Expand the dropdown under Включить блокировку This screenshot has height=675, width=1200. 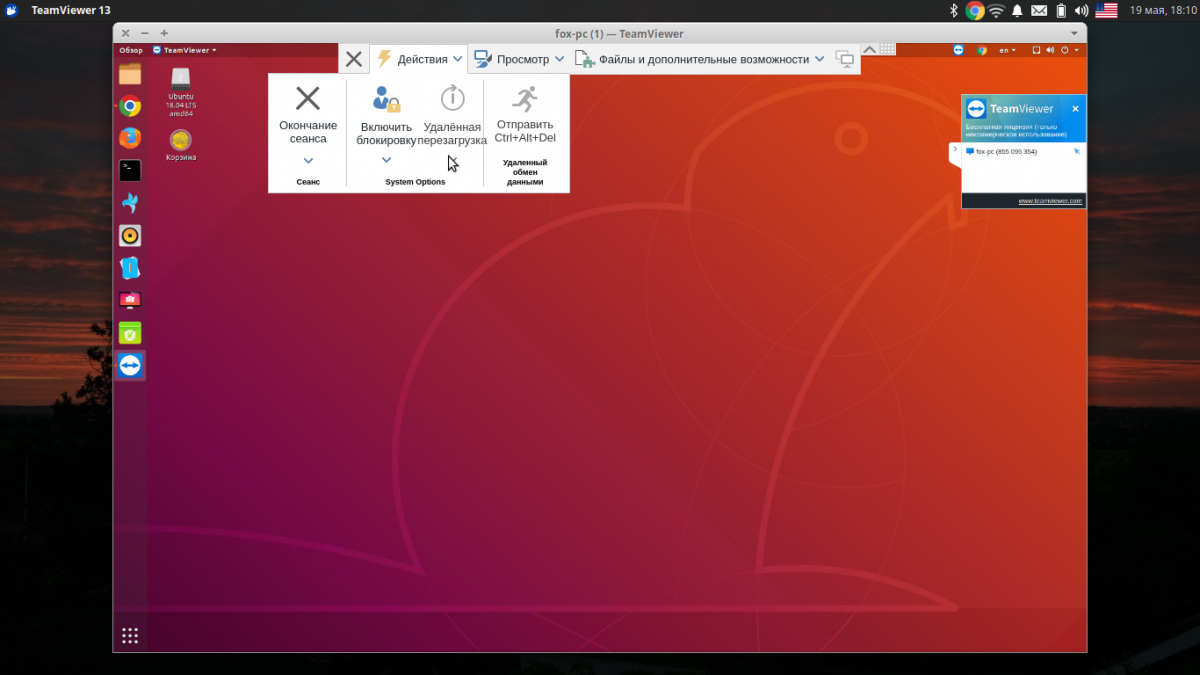386,160
